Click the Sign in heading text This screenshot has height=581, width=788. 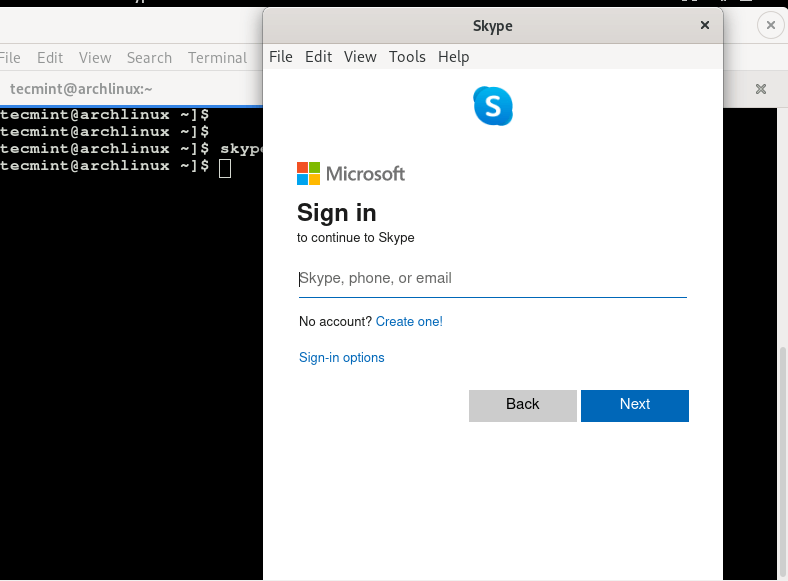pyautogui.click(x=337, y=213)
